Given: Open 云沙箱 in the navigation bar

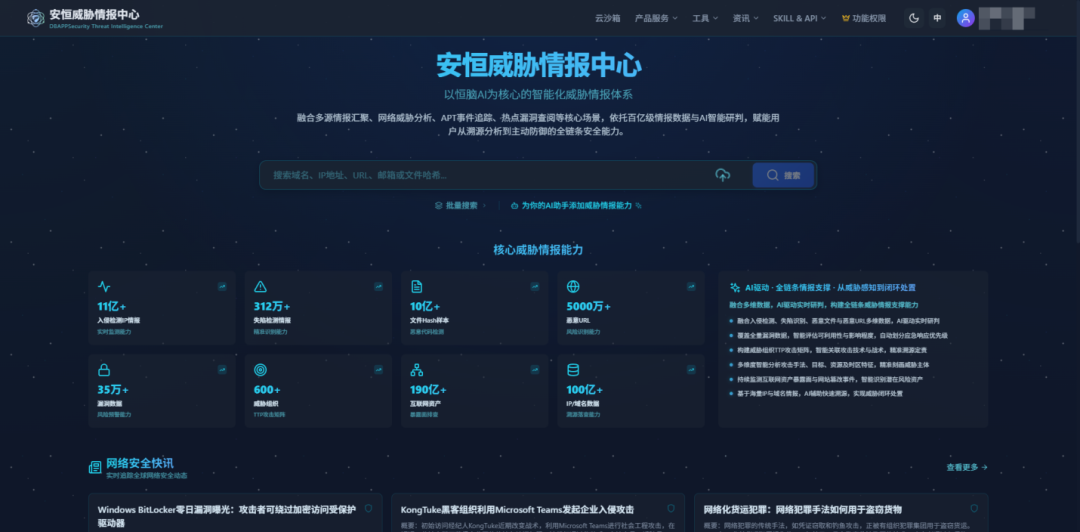Looking at the screenshot, I should tap(608, 19).
